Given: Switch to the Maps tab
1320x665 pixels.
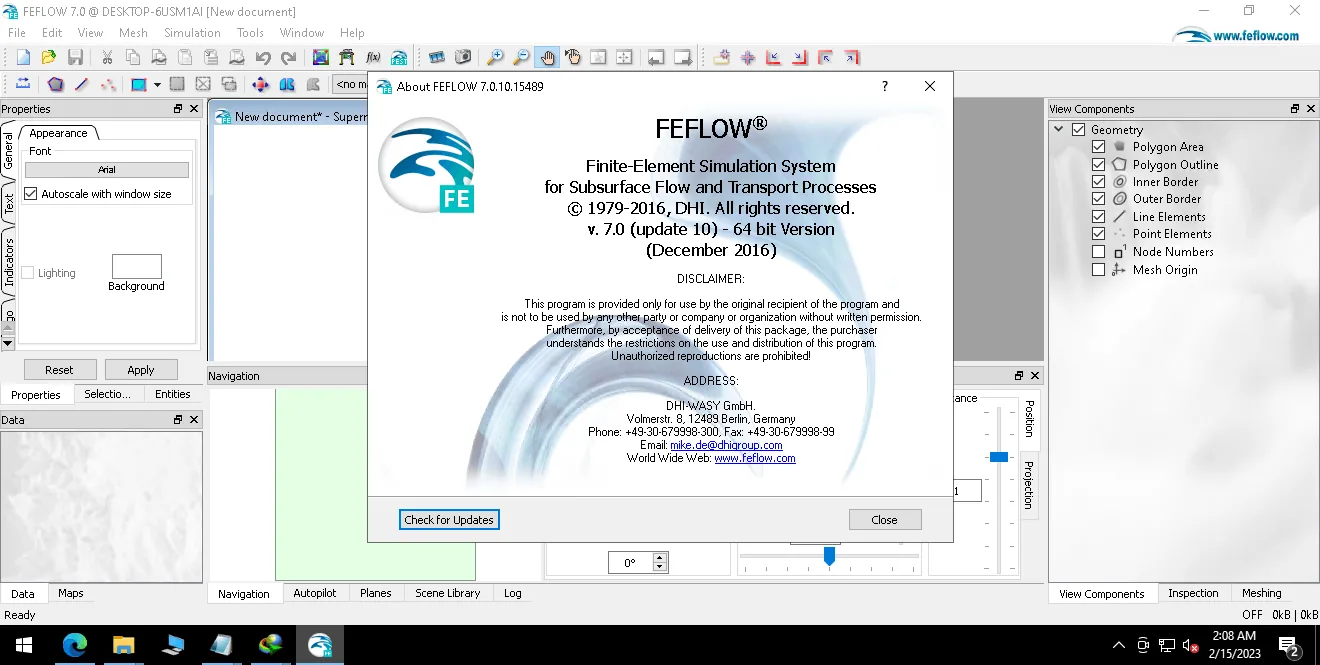Looking at the screenshot, I should pyautogui.click(x=71, y=593).
